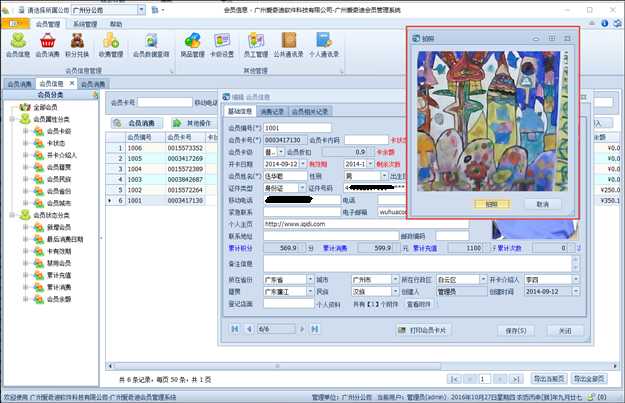
Task: Click 关闭 in the edit dialog
Action: coord(565,330)
